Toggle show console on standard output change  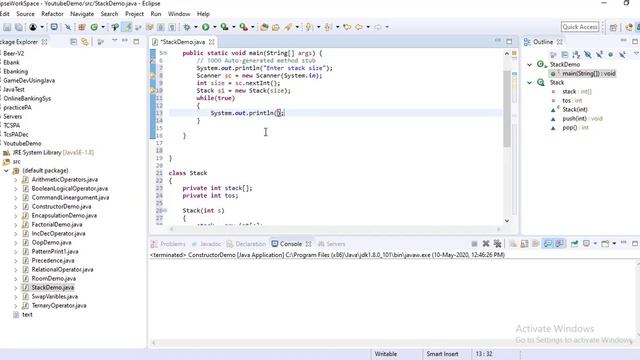(x=548, y=244)
